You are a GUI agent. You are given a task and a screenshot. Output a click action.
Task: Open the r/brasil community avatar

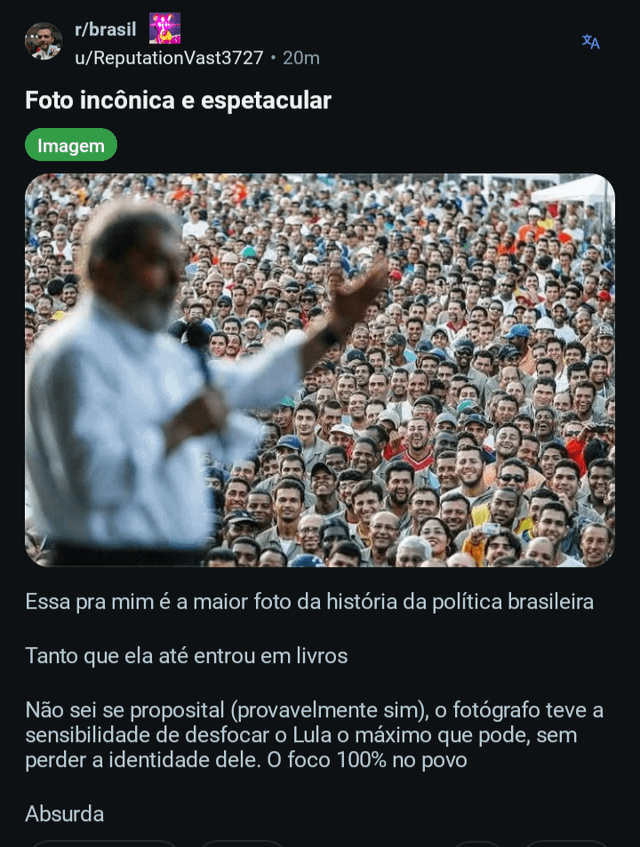click(43, 42)
